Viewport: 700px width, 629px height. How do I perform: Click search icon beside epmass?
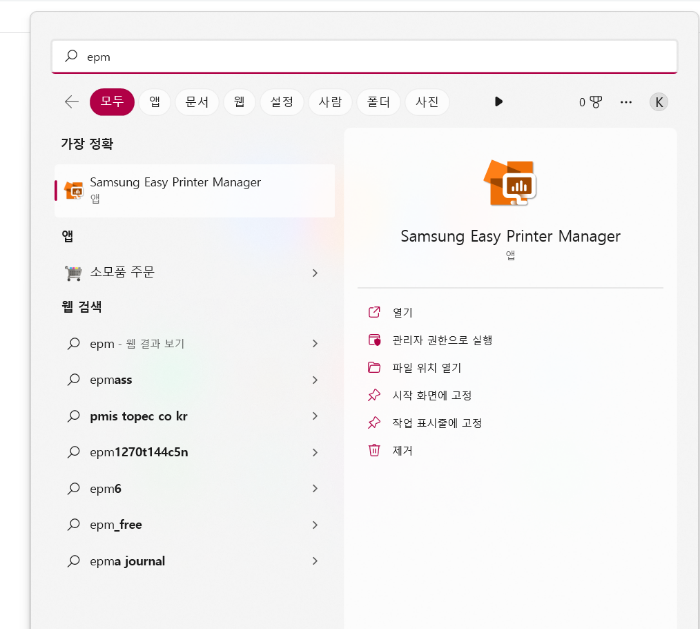pos(73,380)
